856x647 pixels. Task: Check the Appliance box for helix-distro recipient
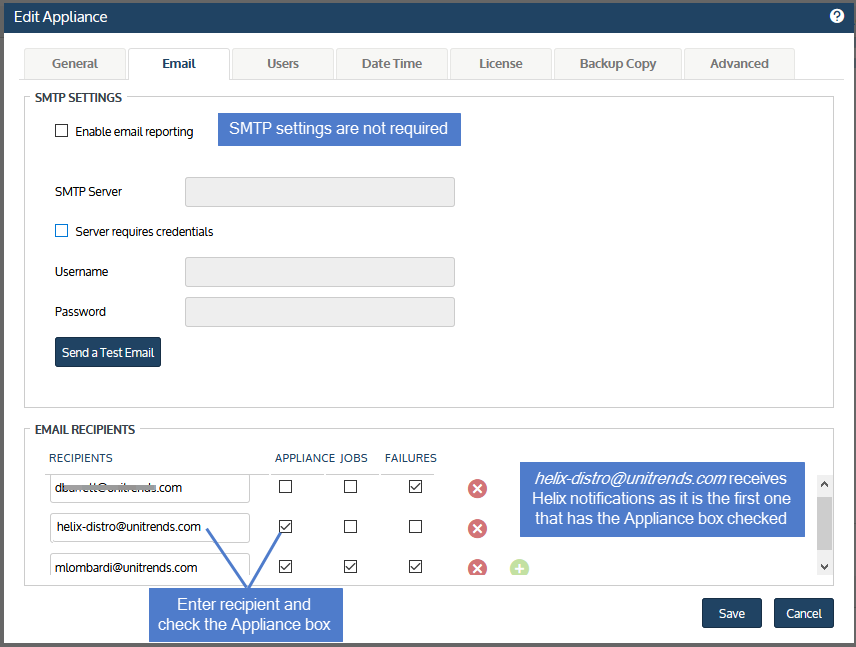286,527
